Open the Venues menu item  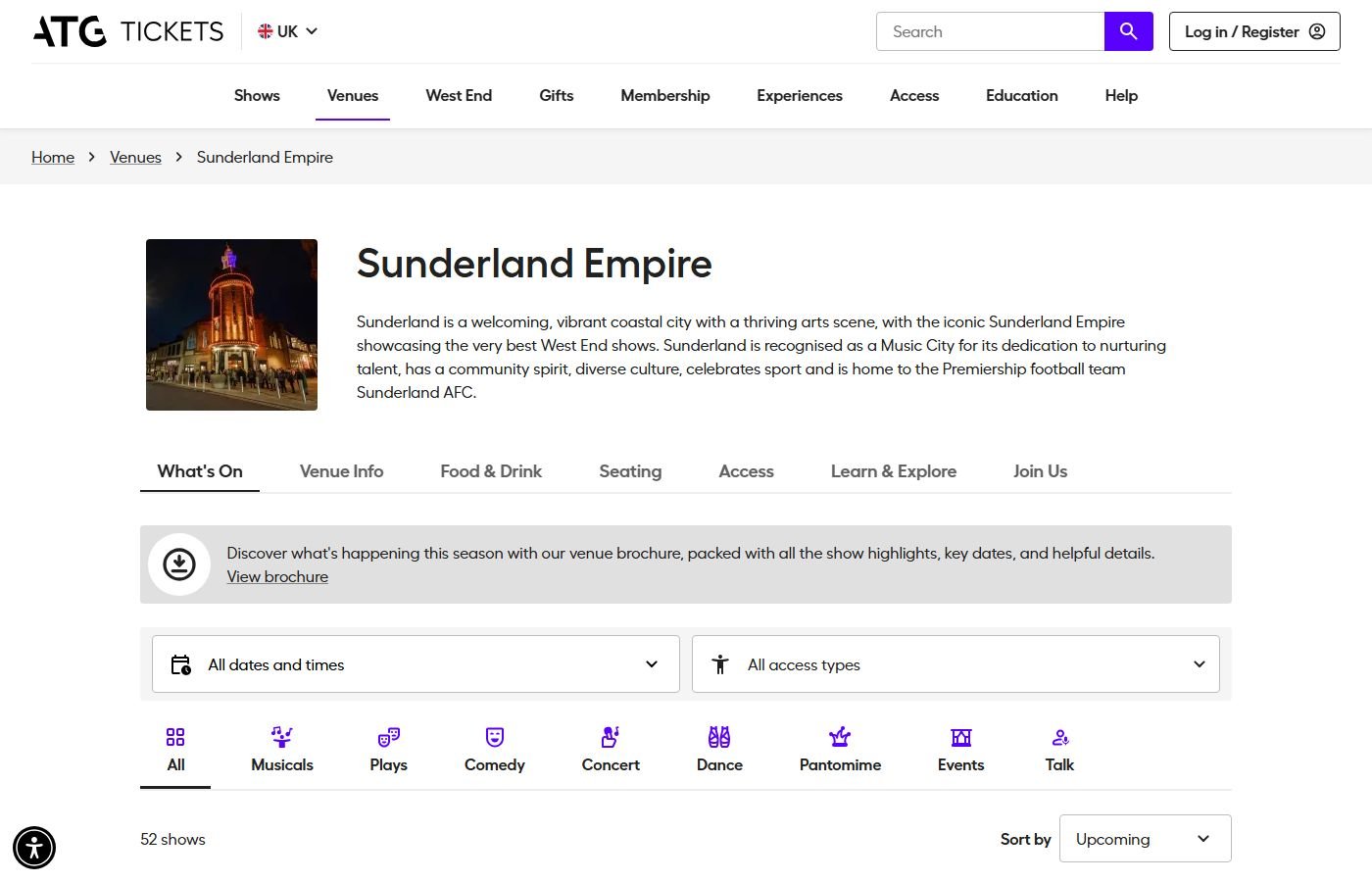(x=353, y=95)
